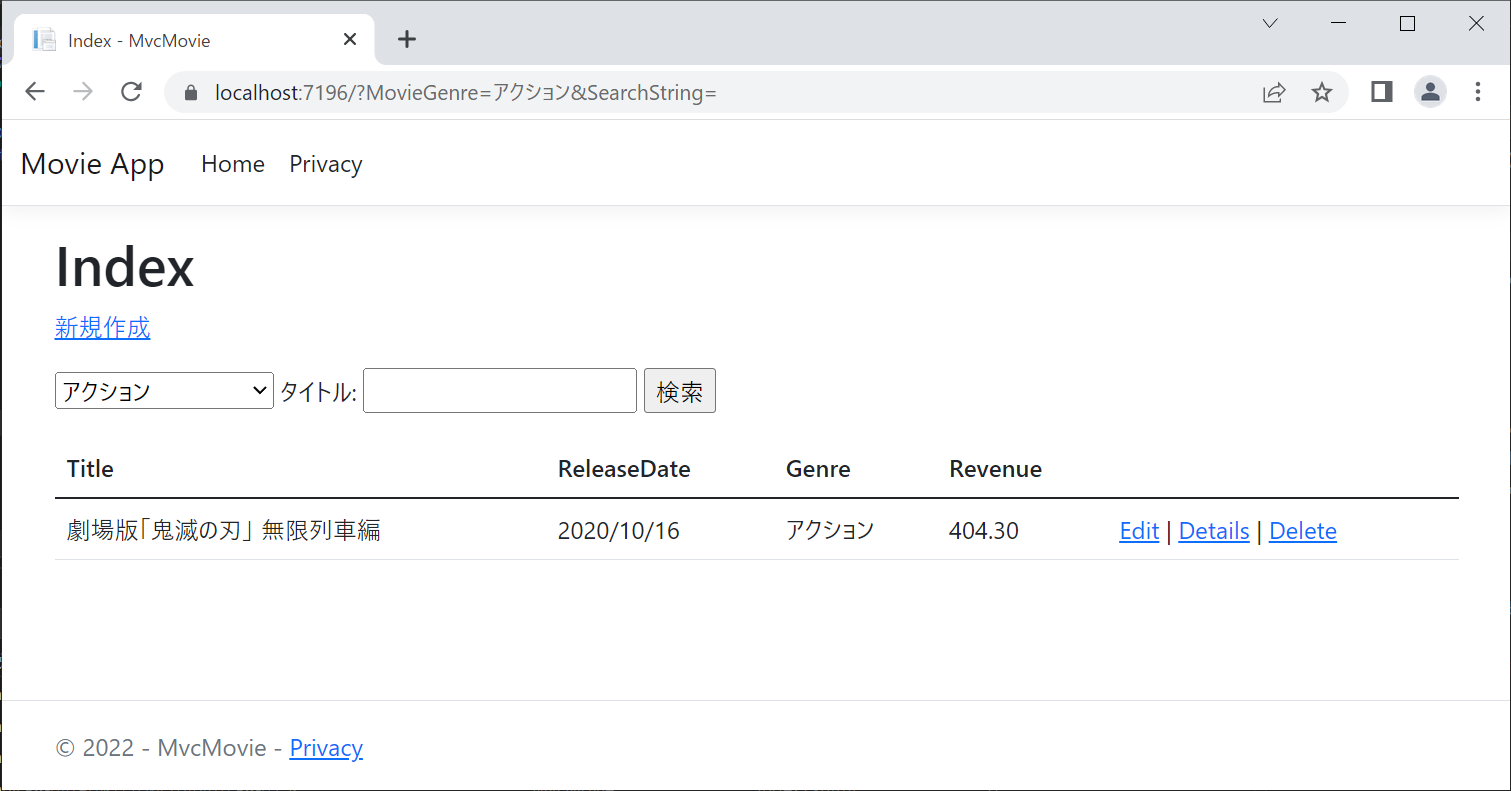
Task: Bookmark this page using the star icon
Action: pyautogui.click(x=1322, y=92)
